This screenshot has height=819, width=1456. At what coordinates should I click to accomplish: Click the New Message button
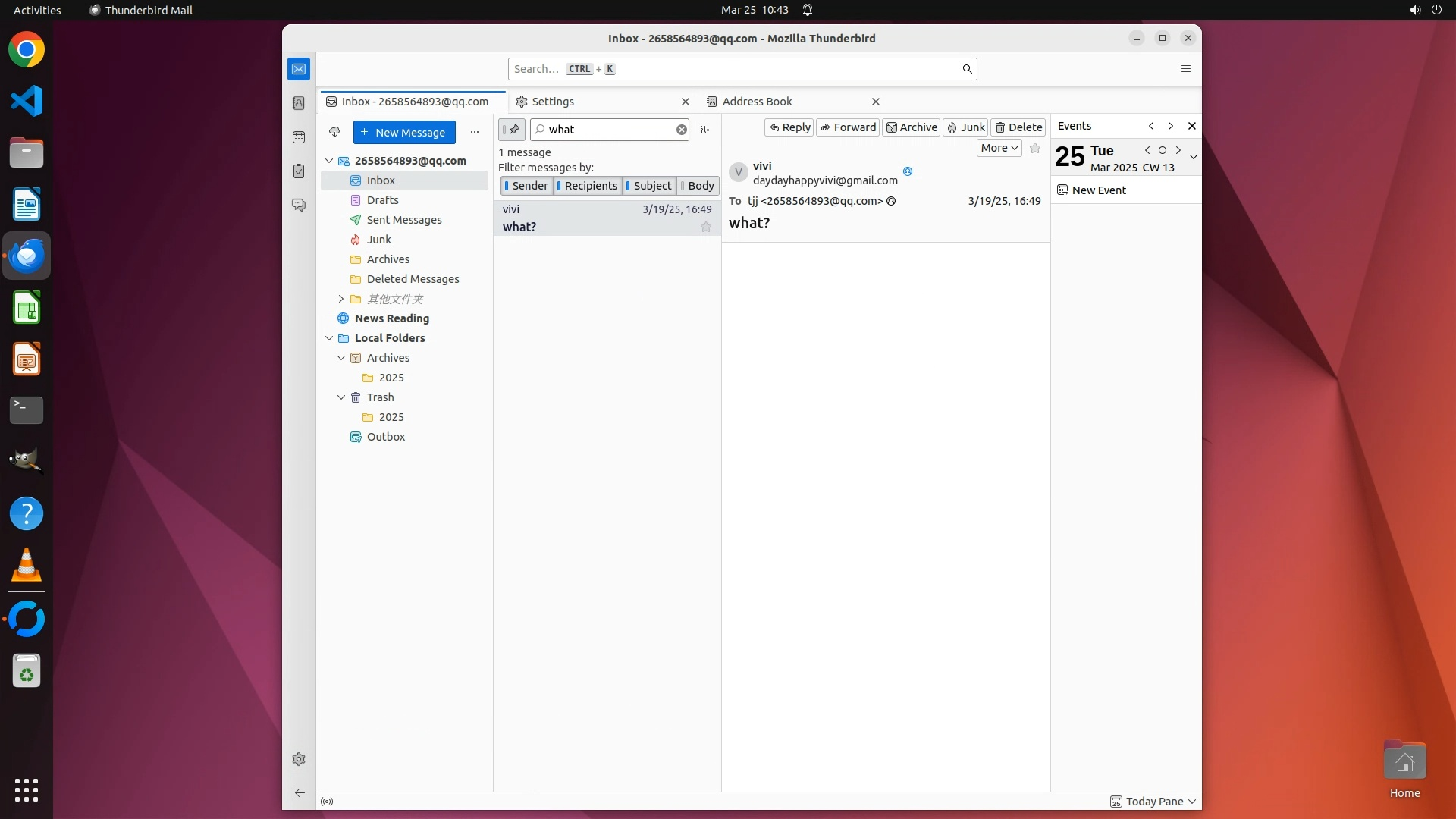point(404,132)
